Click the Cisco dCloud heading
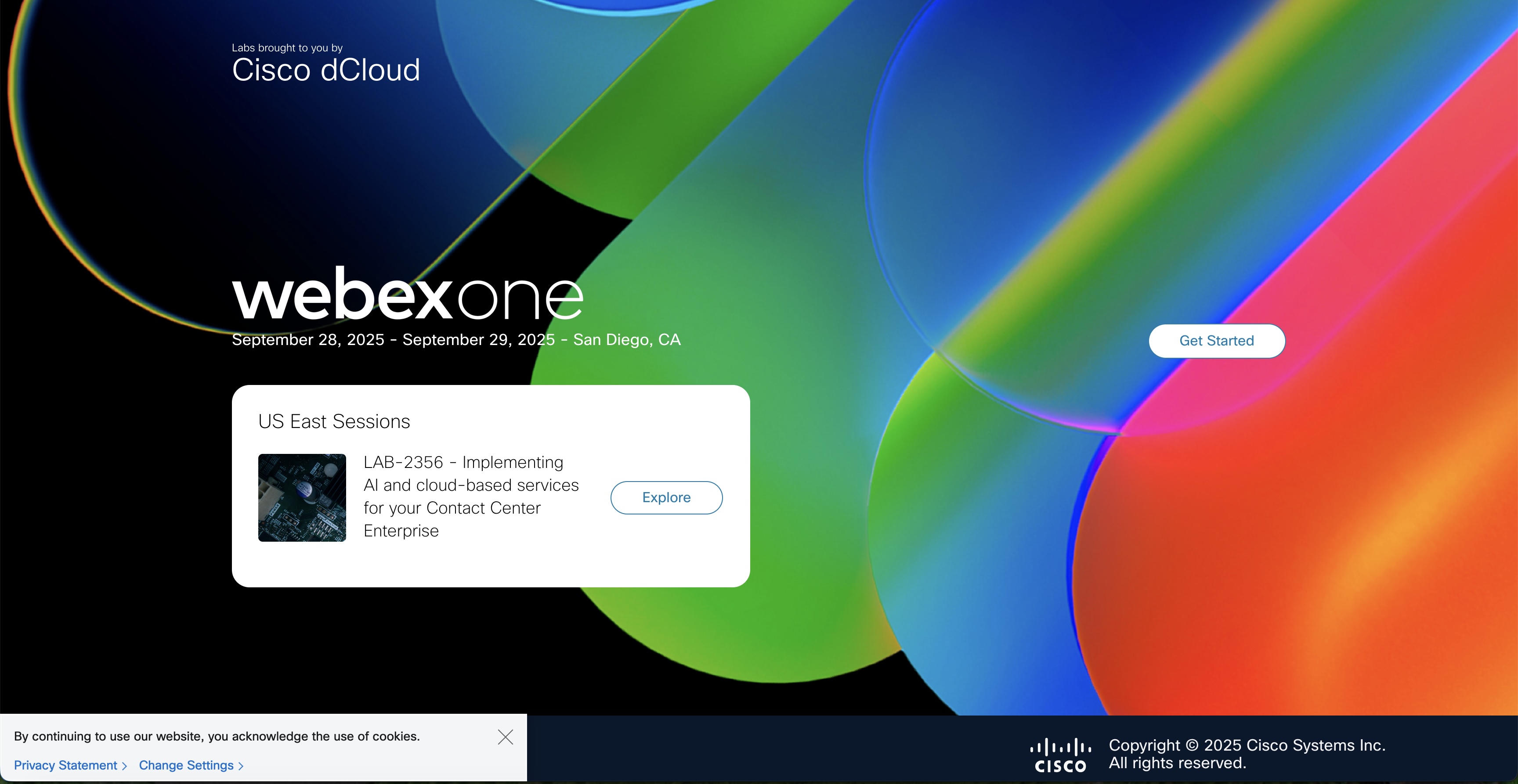1518x784 pixels. coord(325,70)
